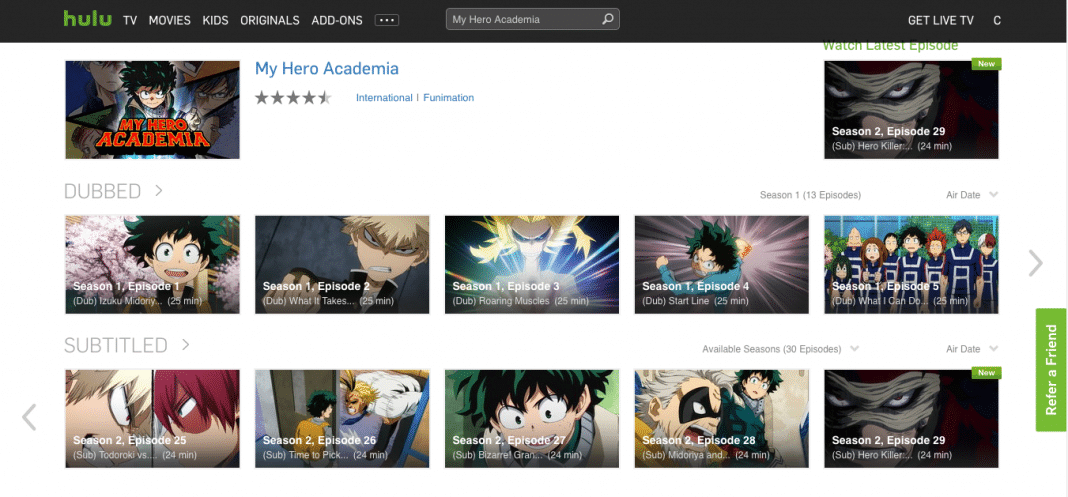Image resolution: width=1068 pixels, height=497 pixels.
Task: Play dubbed Season 1, Episode 4
Action: pyautogui.click(x=721, y=265)
